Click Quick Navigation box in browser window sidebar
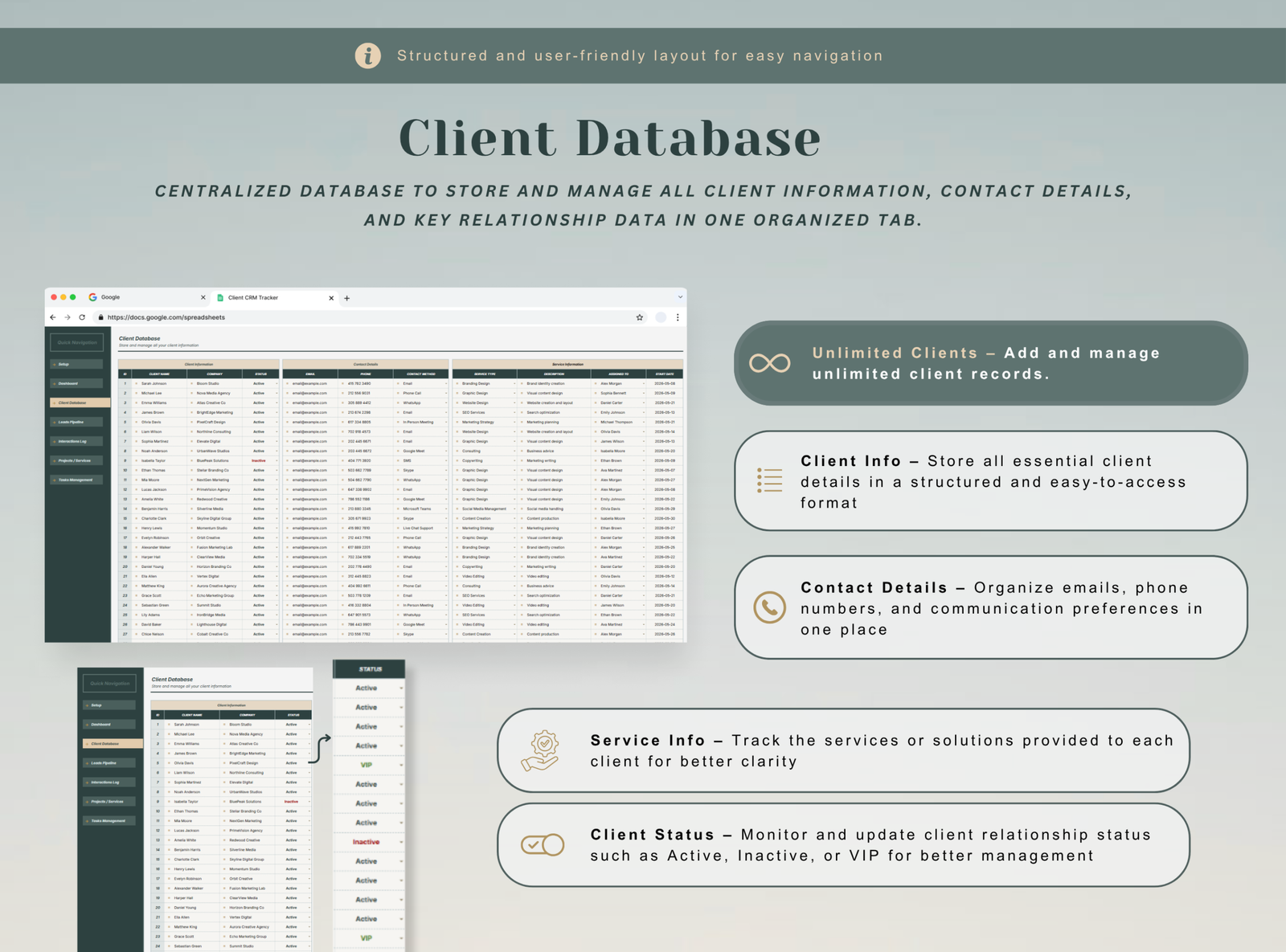Image resolution: width=1286 pixels, height=952 pixels. pyautogui.click(x=77, y=342)
